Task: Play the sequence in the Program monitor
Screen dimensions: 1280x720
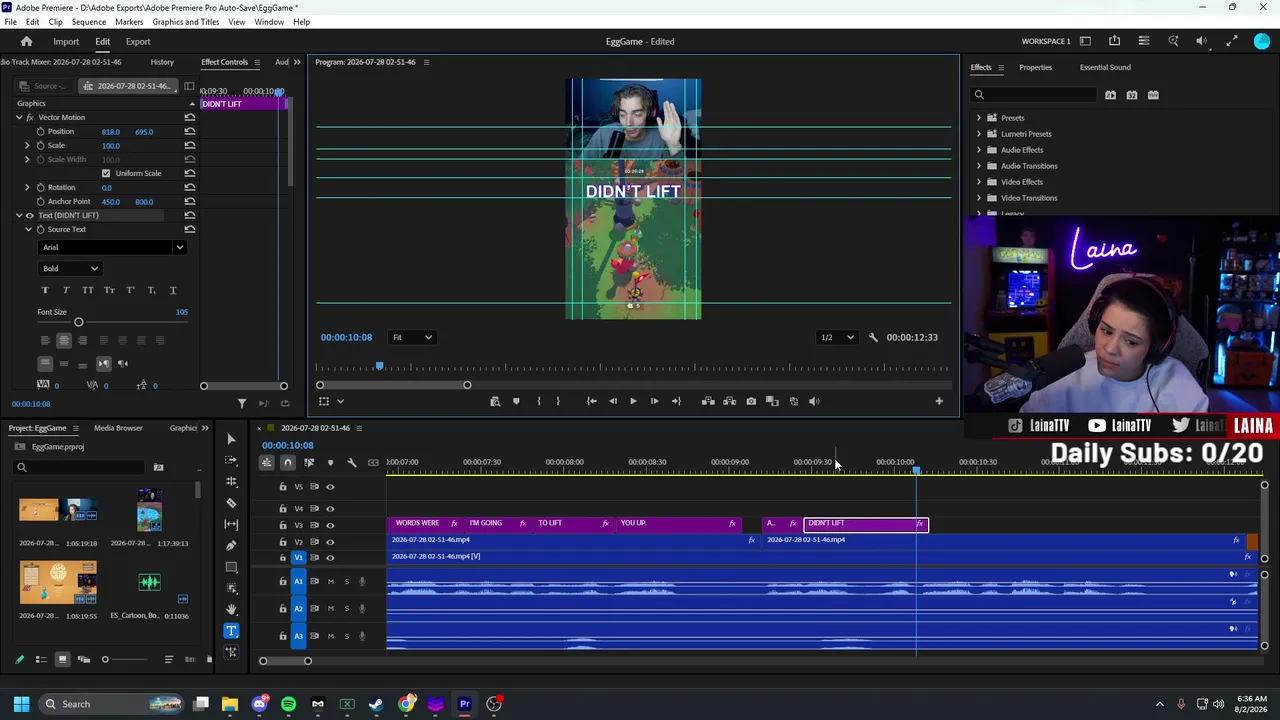Action: click(x=633, y=401)
